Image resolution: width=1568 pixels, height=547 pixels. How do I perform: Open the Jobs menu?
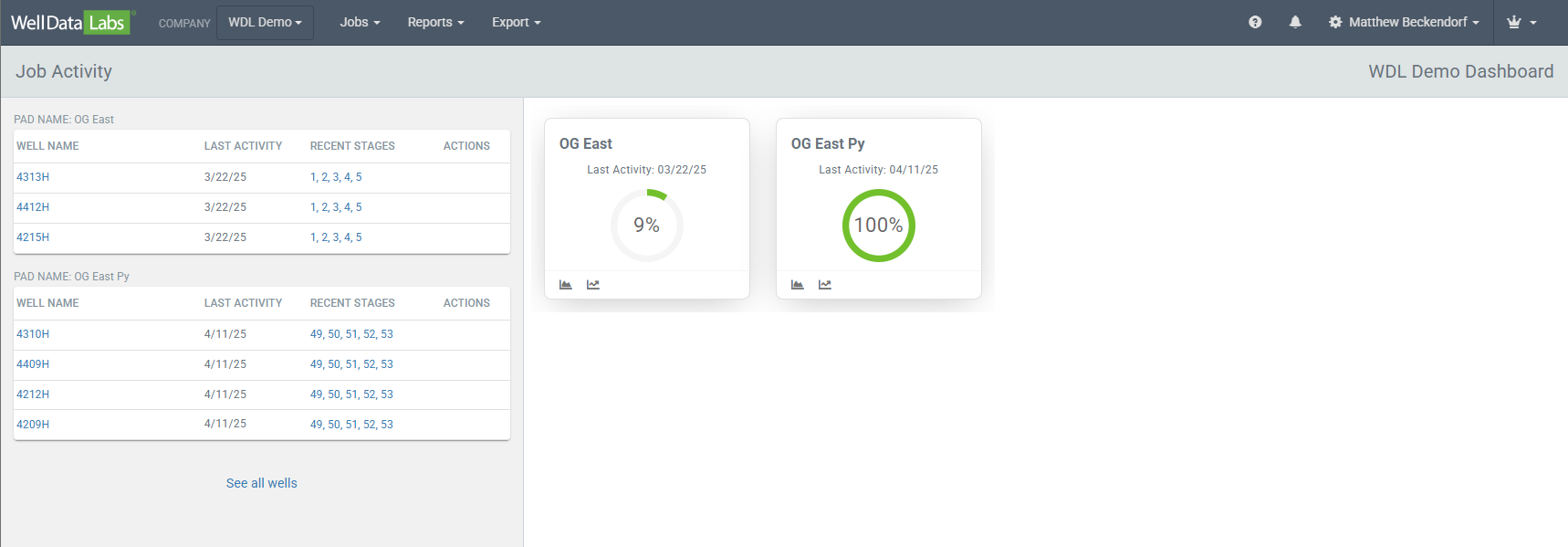(360, 22)
